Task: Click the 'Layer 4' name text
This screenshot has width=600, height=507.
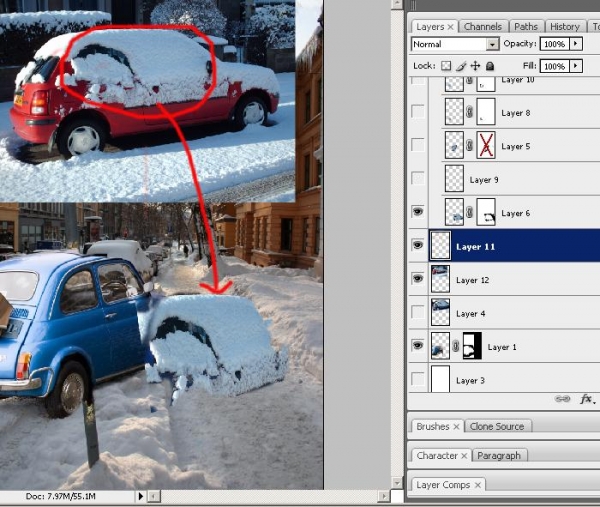Action: click(x=471, y=314)
